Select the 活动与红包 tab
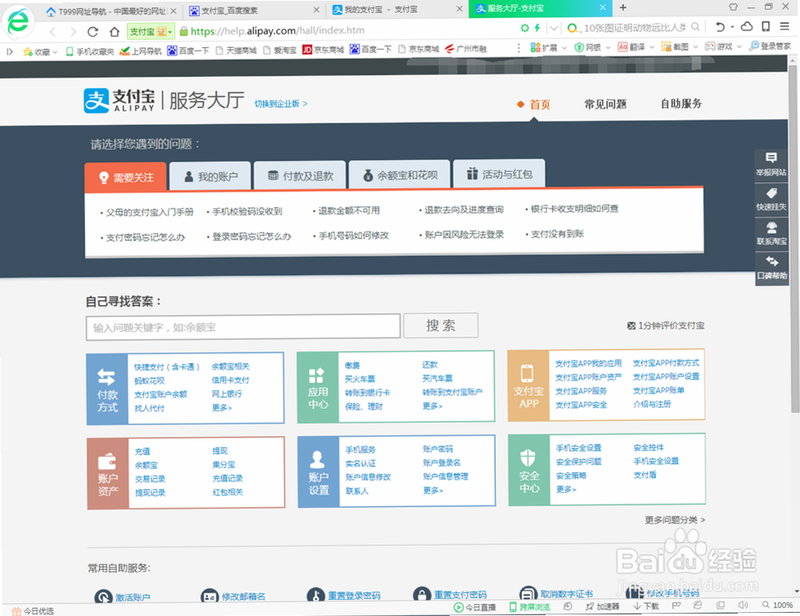This screenshot has height=616, width=800. (x=499, y=174)
